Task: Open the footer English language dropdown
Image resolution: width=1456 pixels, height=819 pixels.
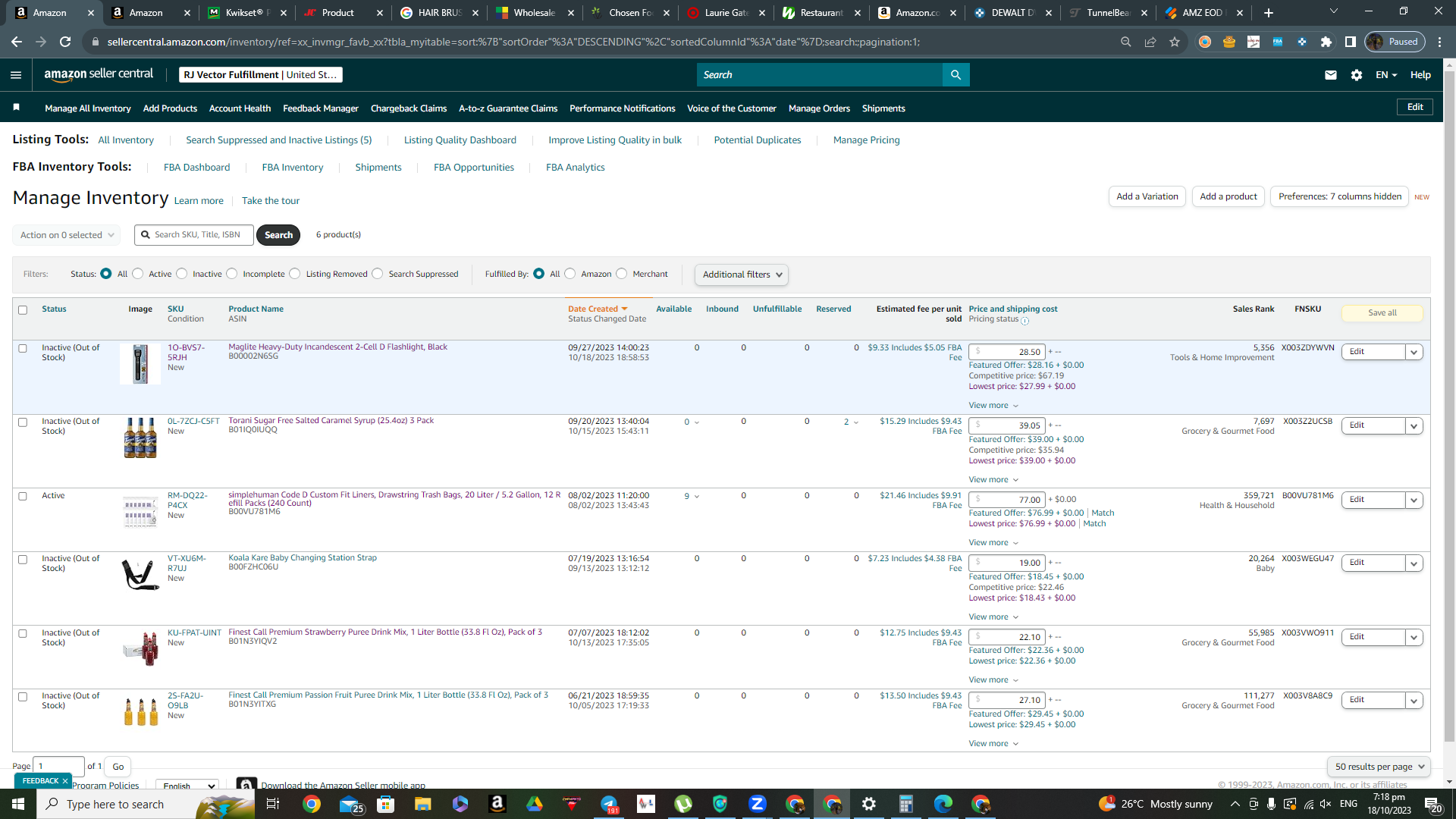Action: [187, 786]
